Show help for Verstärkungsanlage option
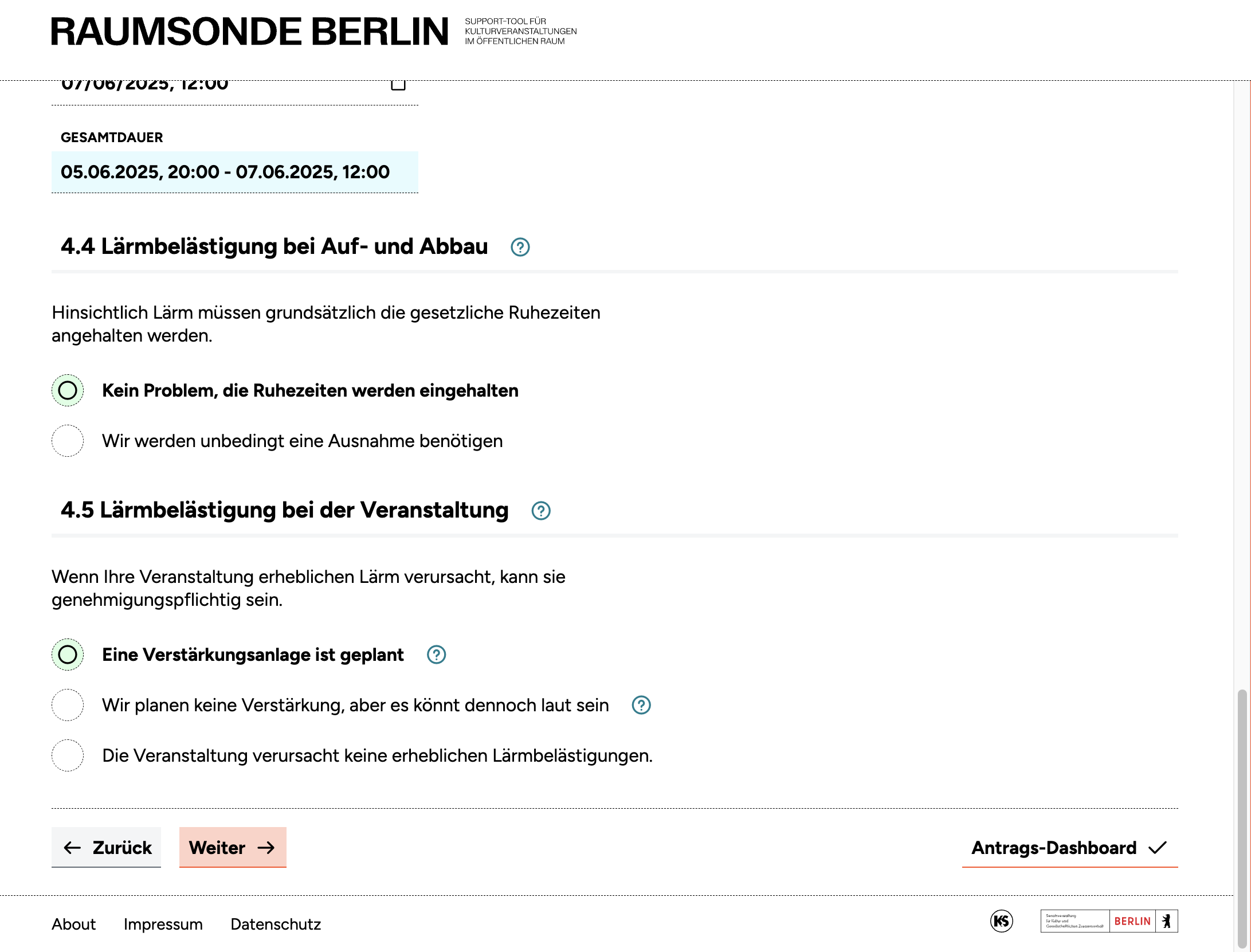1251x952 pixels. click(x=436, y=655)
